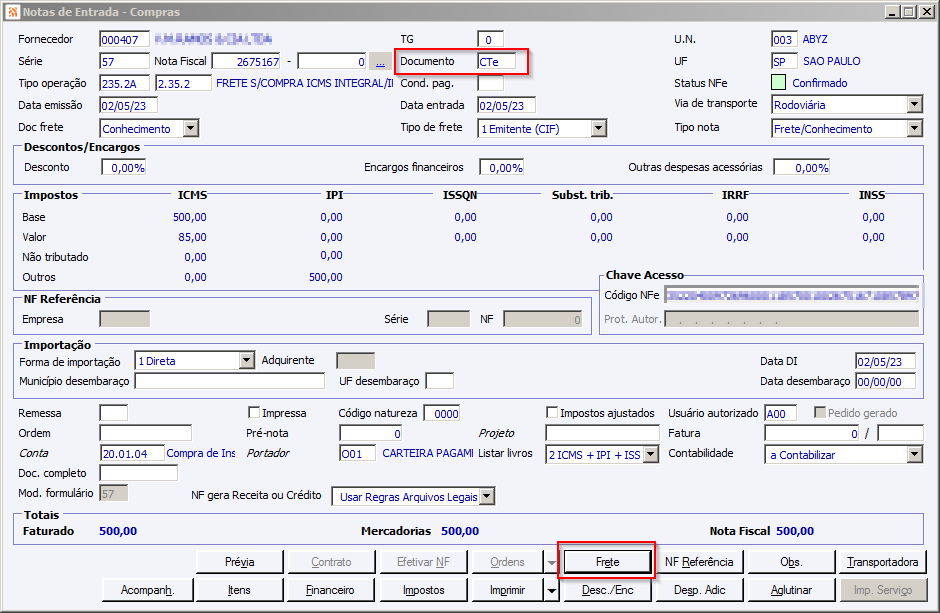The width and height of the screenshot is (940, 613).
Task: Click the Frete button
Action: [x=607, y=562]
